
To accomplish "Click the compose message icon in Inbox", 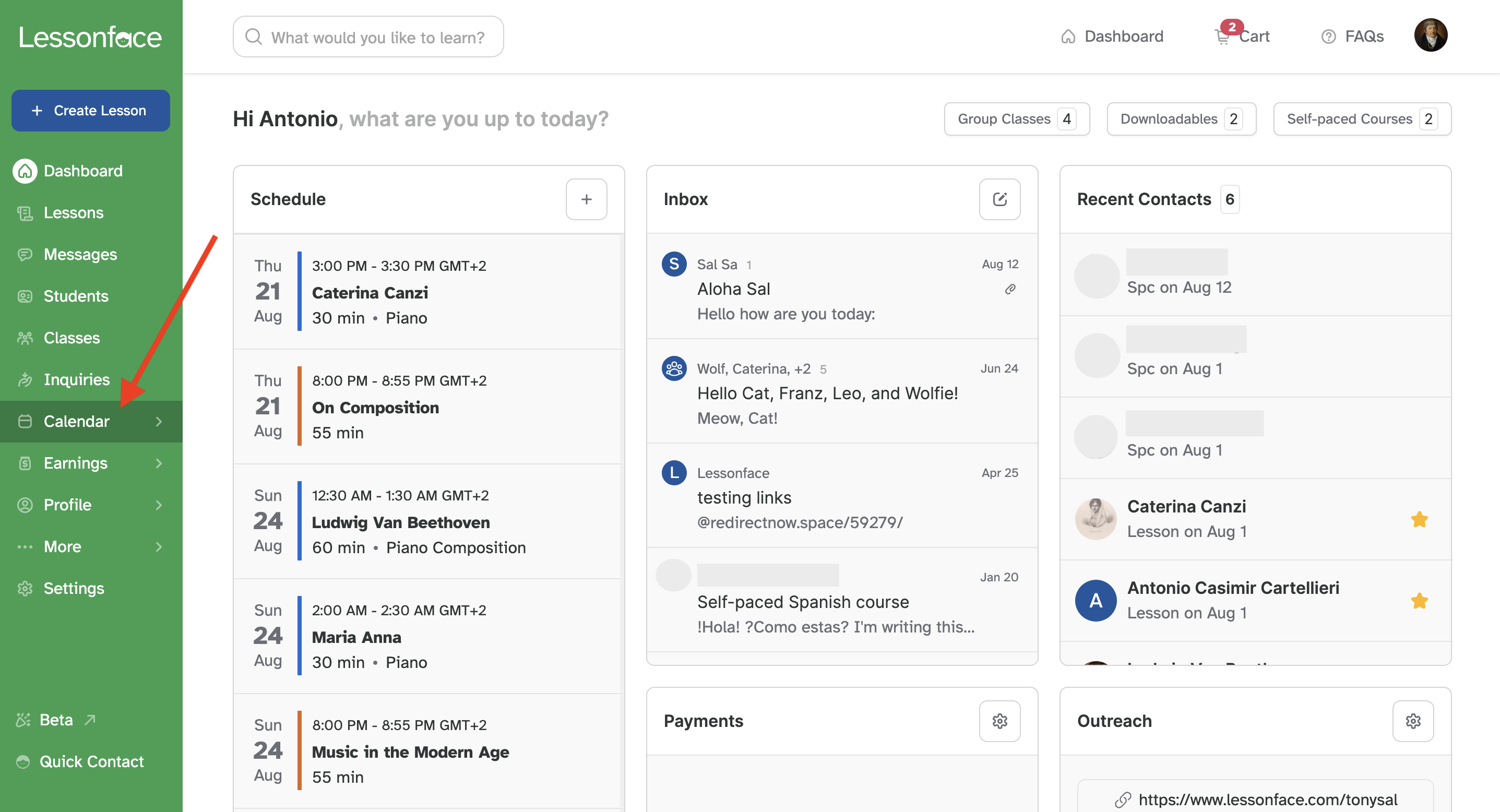I will [x=999, y=199].
